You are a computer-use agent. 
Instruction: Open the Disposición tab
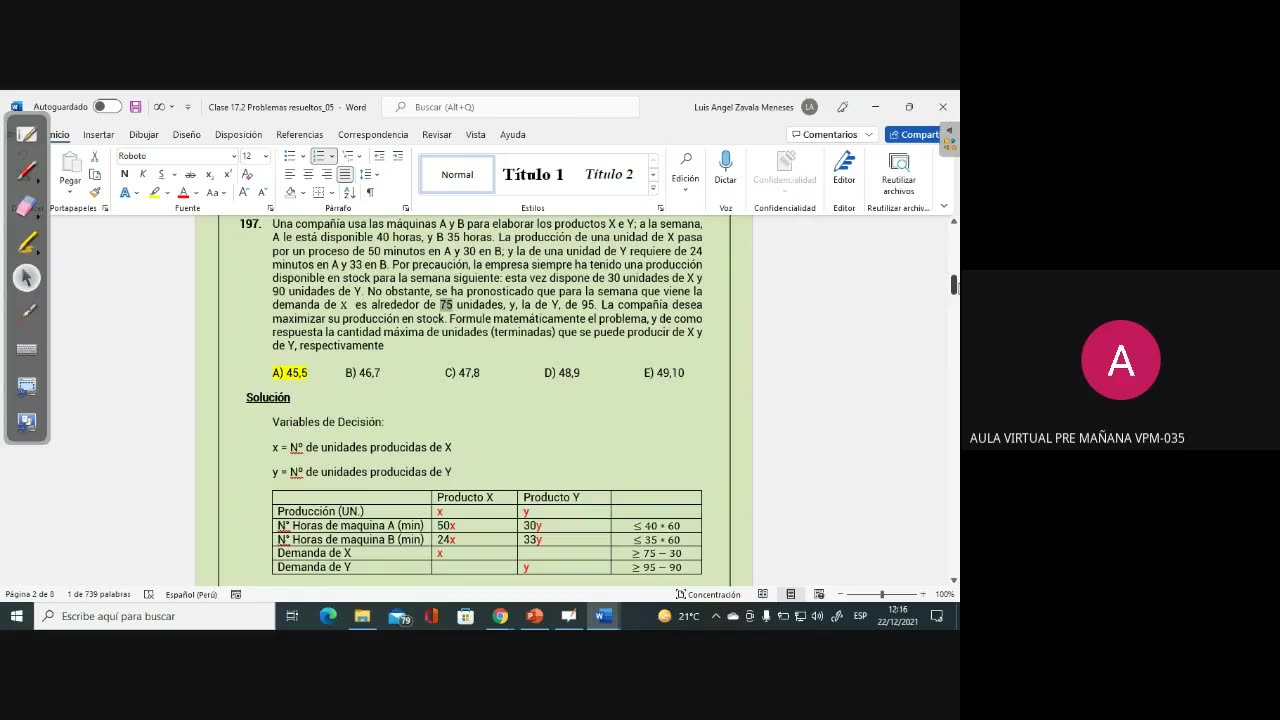(x=238, y=135)
